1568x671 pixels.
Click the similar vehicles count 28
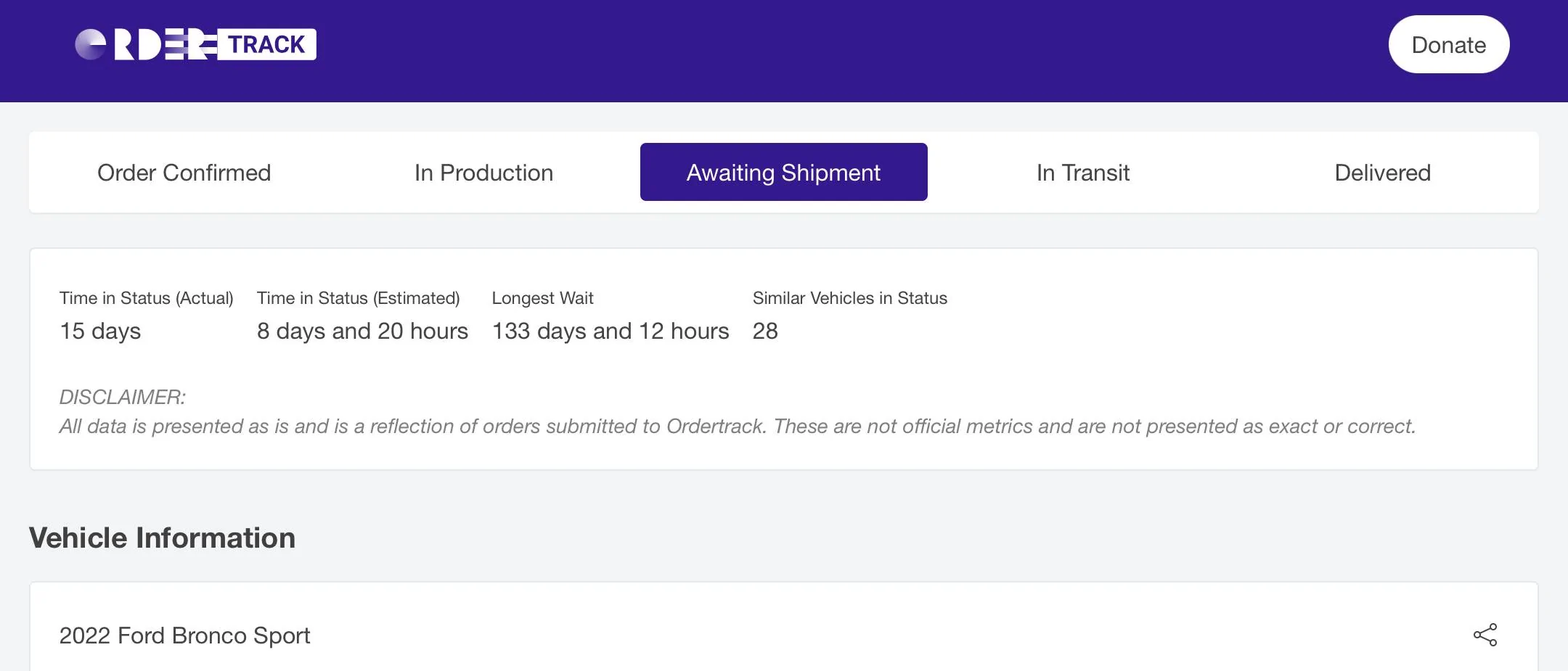[765, 331]
